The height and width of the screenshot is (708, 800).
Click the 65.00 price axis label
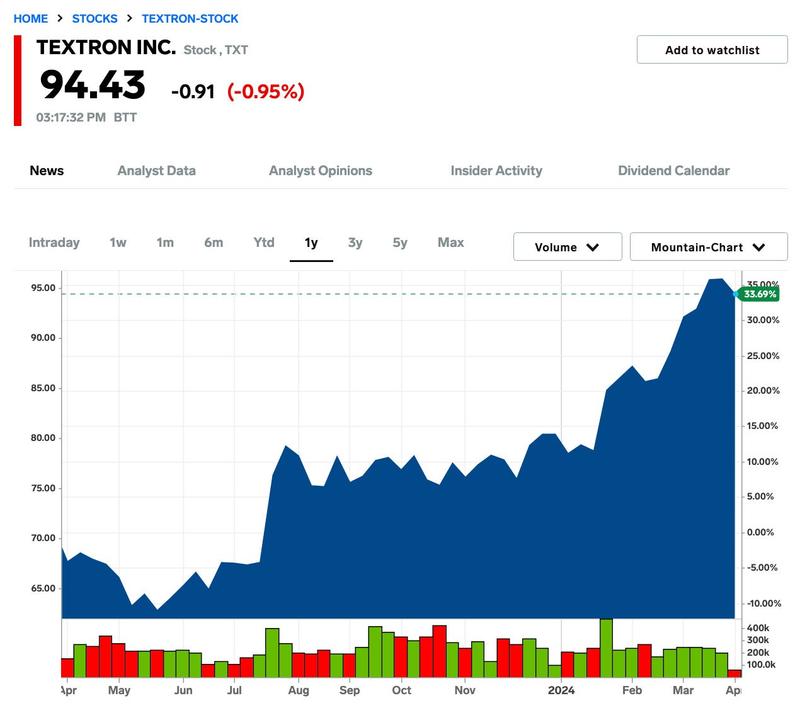[43, 588]
